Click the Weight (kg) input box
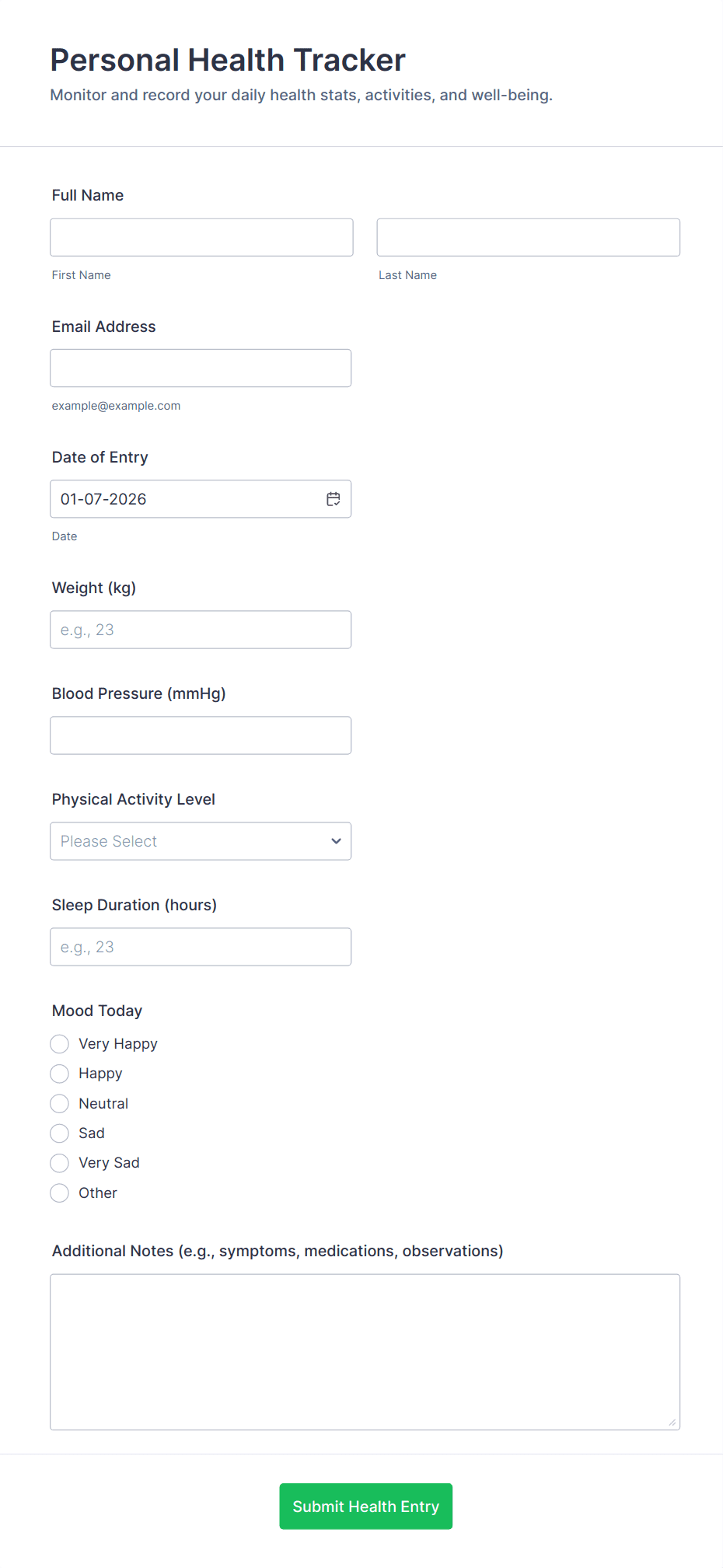 click(x=201, y=630)
